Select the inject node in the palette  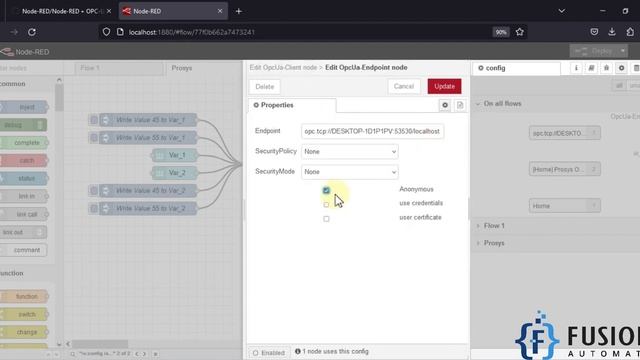(x=24, y=107)
